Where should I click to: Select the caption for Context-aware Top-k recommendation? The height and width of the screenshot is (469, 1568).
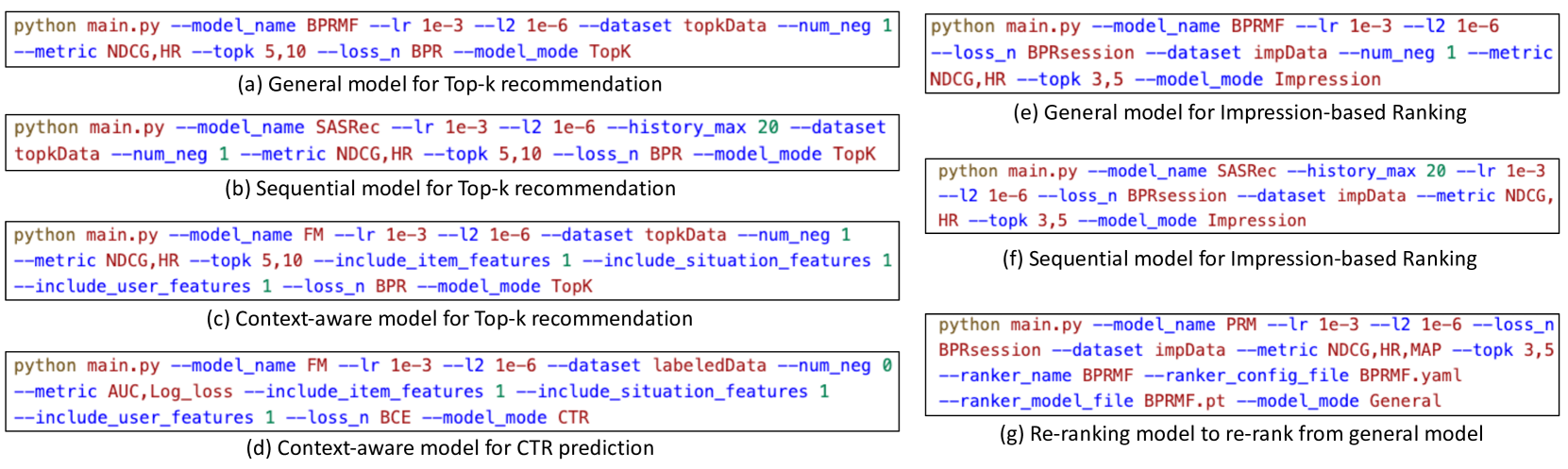pos(449,318)
